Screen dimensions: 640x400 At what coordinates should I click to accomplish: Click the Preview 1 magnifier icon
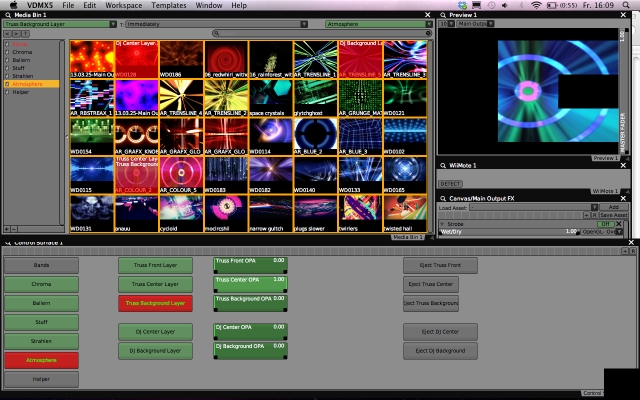point(443,15)
